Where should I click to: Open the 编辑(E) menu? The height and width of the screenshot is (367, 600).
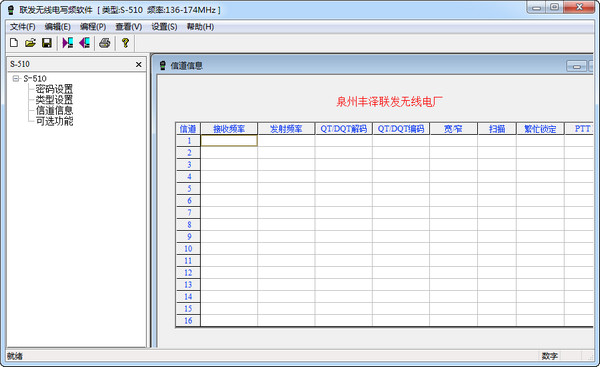pos(57,27)
